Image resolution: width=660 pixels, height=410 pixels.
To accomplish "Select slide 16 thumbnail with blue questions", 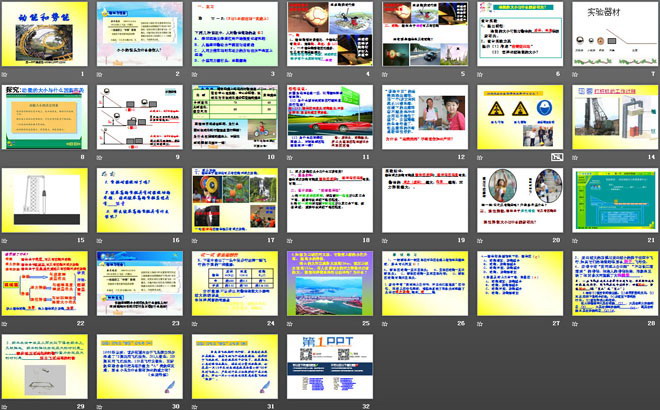I will coord(140,200).
